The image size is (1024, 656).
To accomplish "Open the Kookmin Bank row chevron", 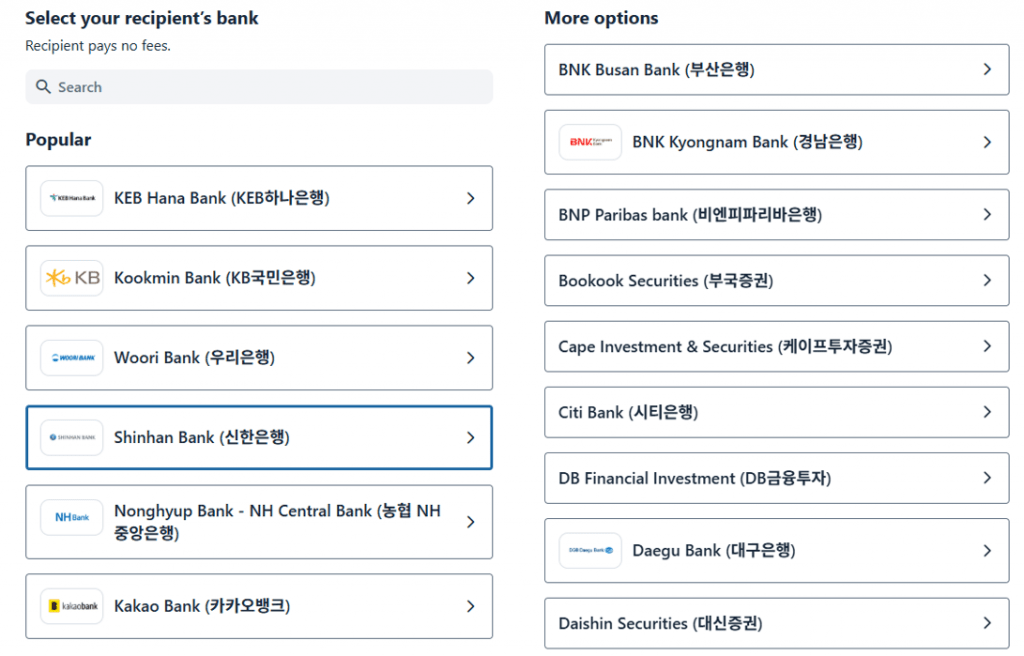I will point(471,278).
